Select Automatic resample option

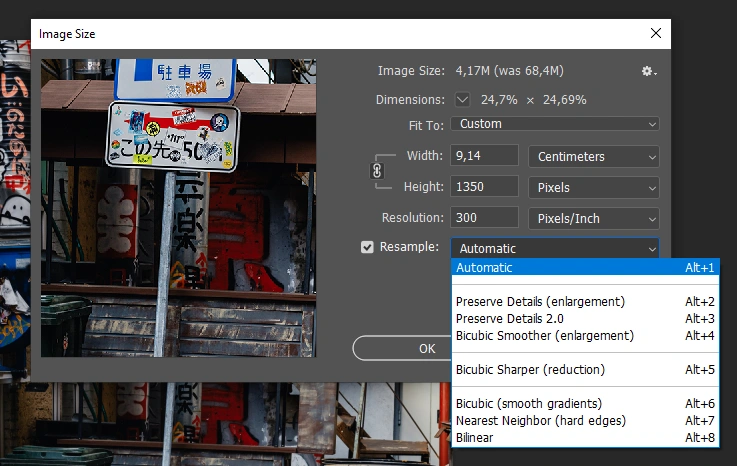point(585,268)
